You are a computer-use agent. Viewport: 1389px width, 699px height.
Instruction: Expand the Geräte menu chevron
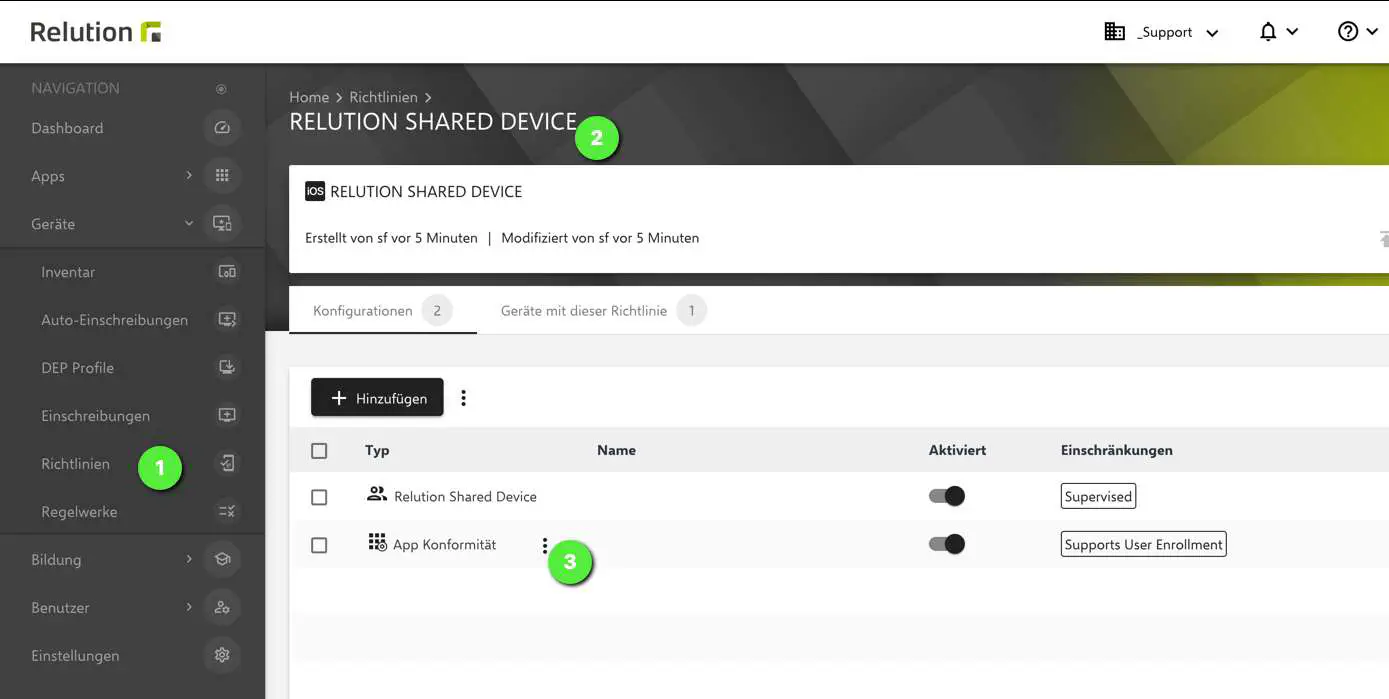[x=189, y=224]
